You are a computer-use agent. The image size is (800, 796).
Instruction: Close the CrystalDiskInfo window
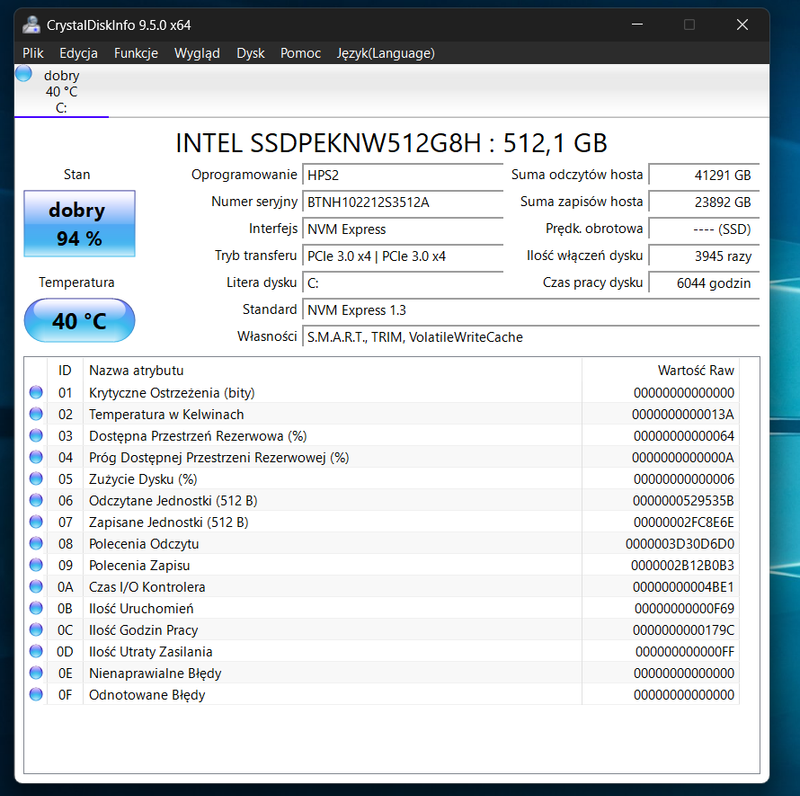[x=742, y=24]
